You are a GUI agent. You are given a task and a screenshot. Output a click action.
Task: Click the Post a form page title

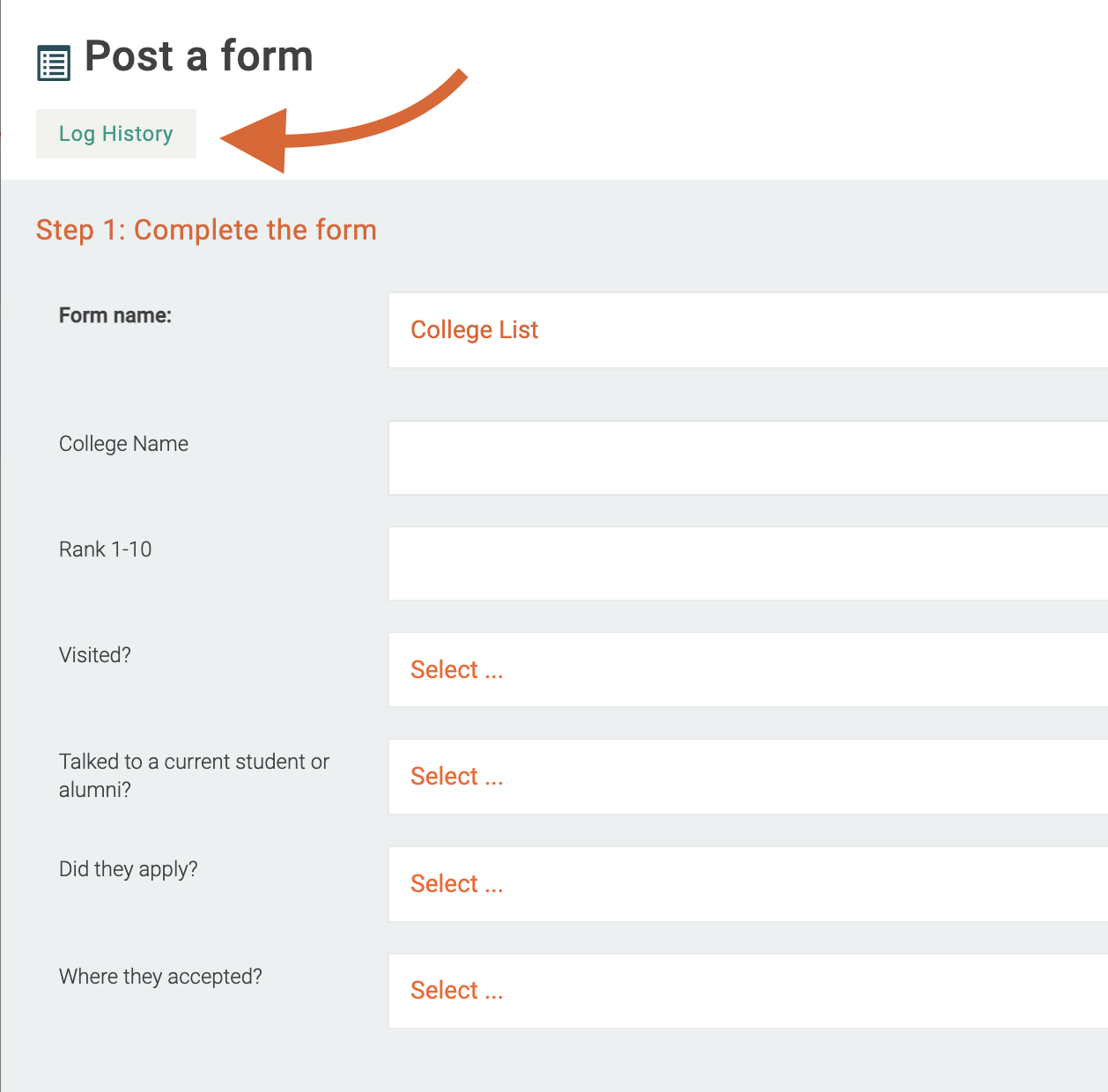tap(199, 56)
